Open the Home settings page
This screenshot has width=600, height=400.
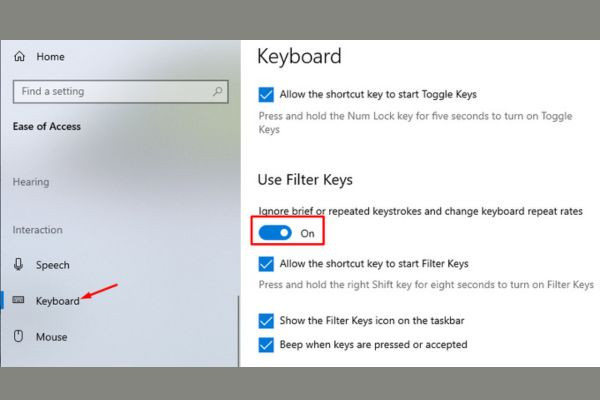pyautogui.click(x=50, y=57)
